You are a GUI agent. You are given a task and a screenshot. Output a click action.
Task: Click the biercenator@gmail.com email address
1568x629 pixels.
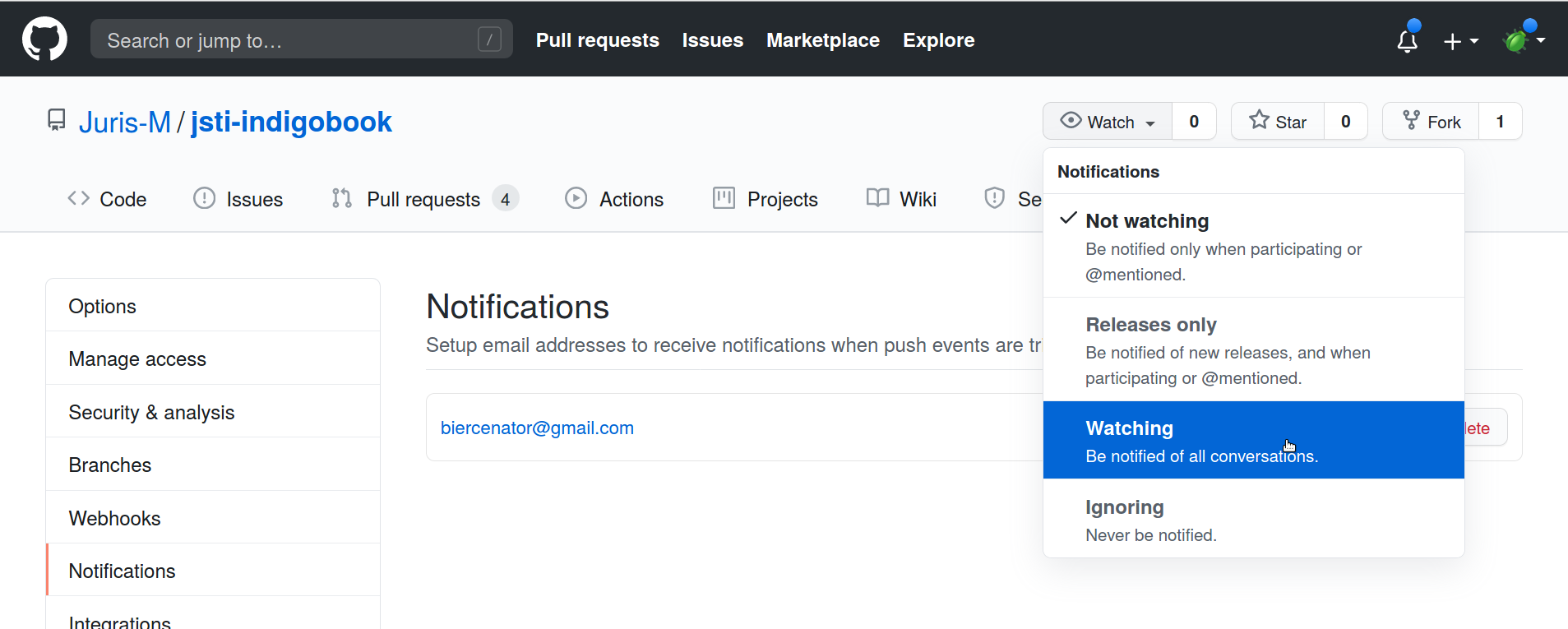pos(537,428)
